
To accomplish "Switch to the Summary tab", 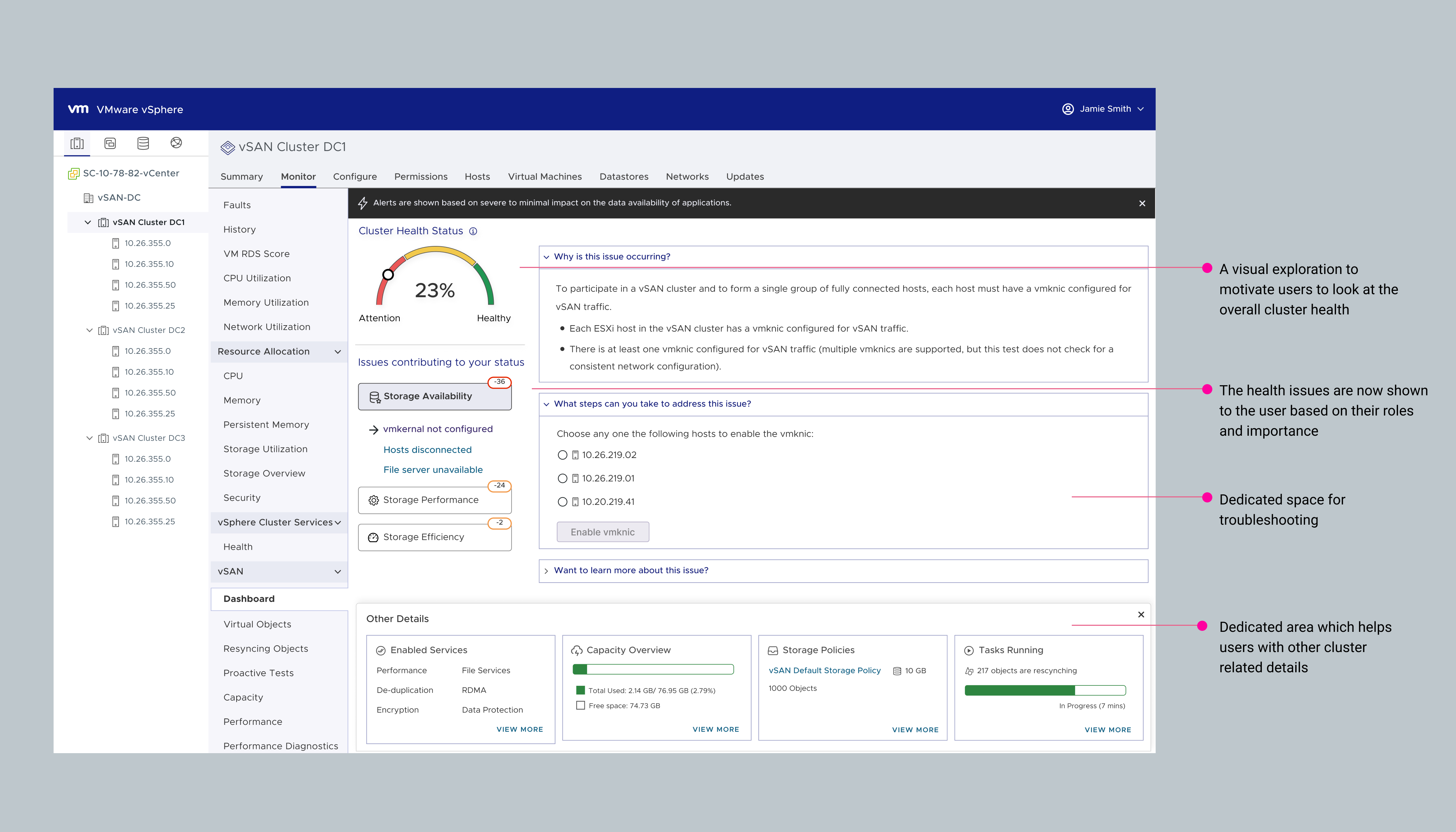I will click(242, 177).
